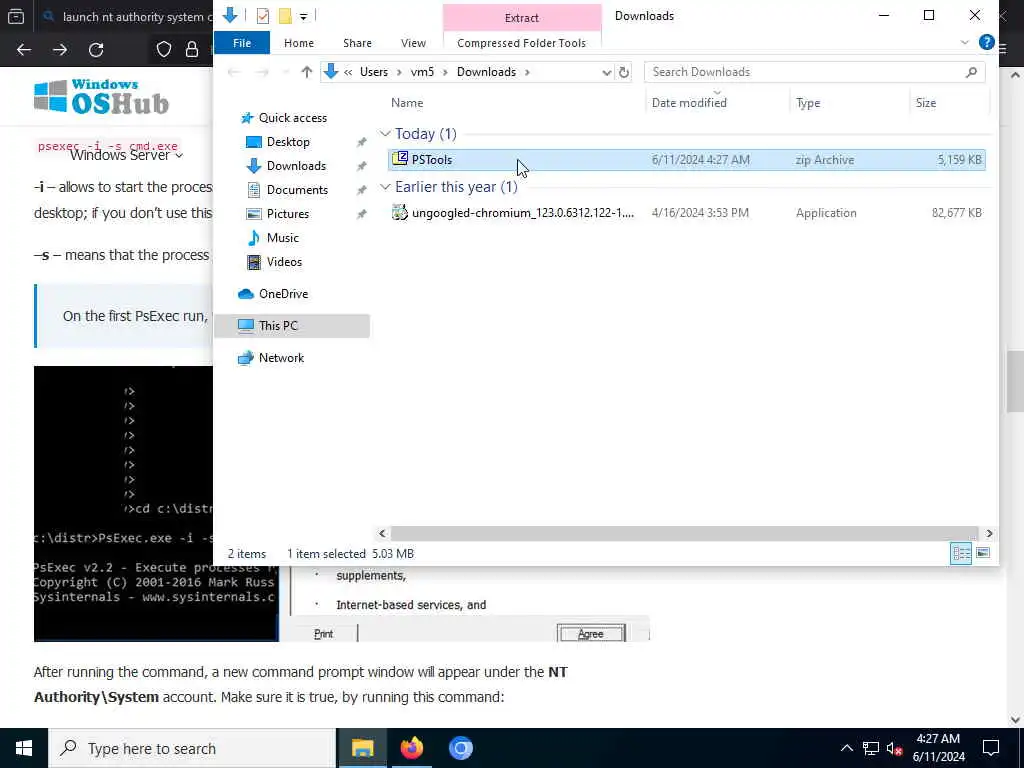
Task: Open address bar history dropdown
Action: coord(606,72)
